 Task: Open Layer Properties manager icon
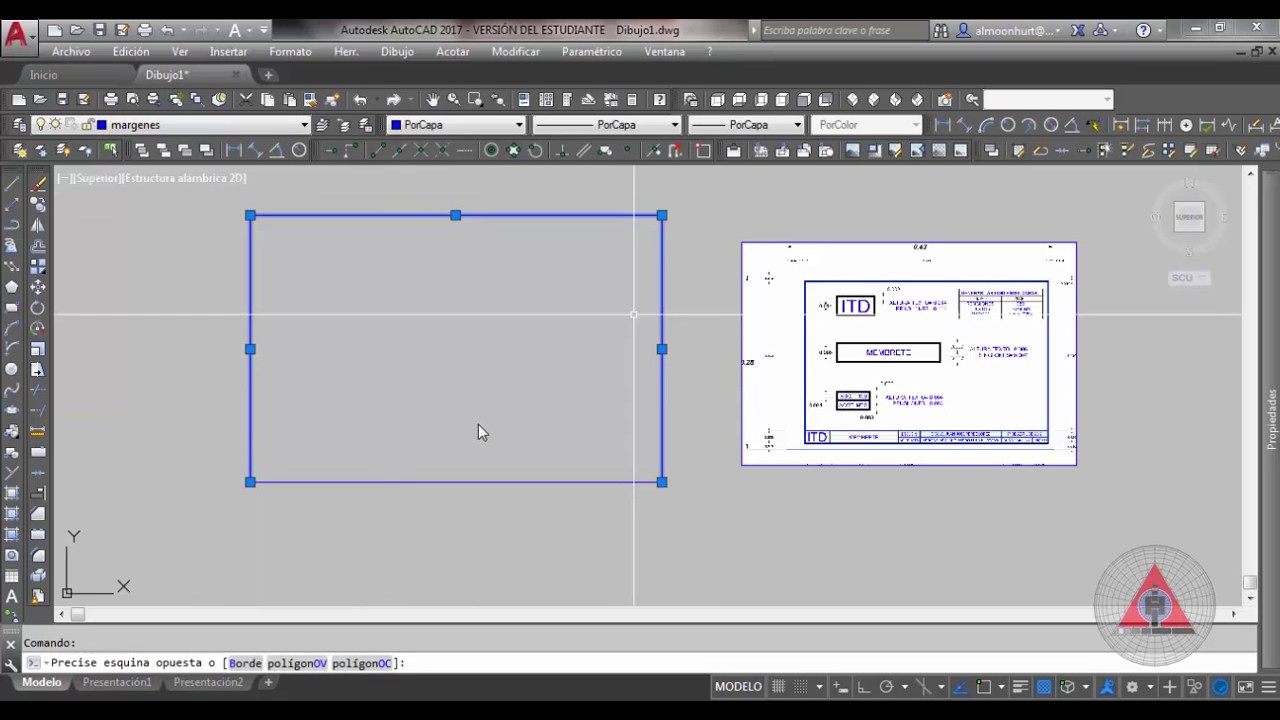tap(19, 125)
